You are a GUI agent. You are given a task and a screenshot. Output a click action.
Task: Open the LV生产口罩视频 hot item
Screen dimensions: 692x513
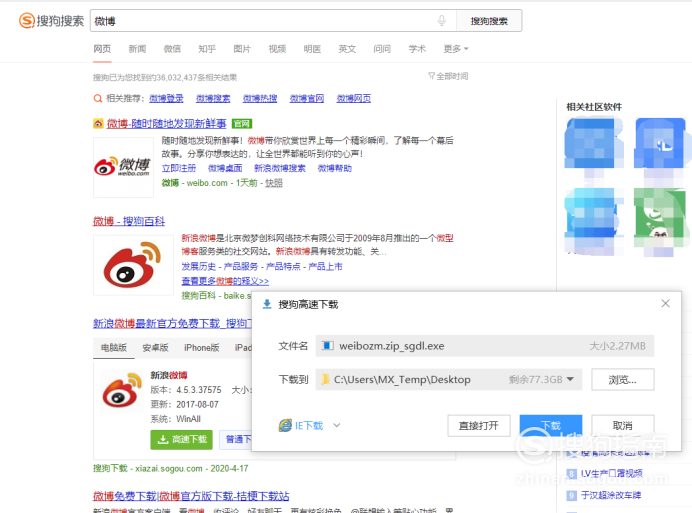pos(612,474)
